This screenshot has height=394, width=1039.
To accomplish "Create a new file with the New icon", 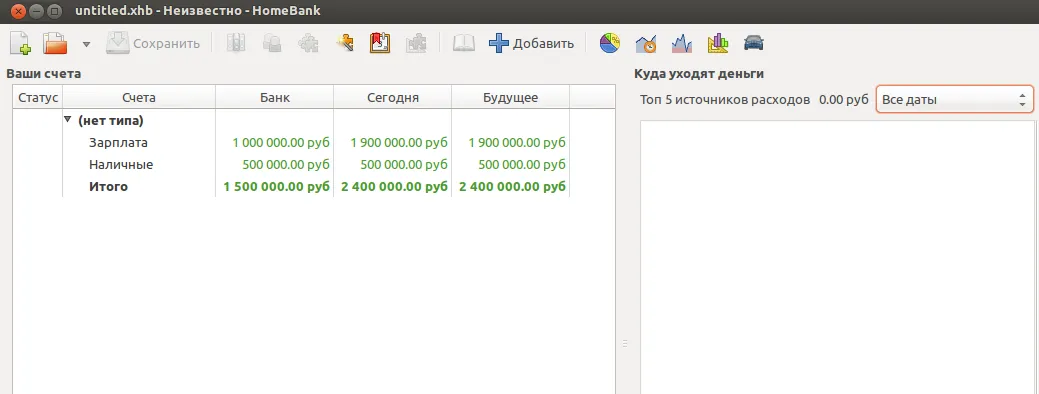I will (x=21, y=44).
